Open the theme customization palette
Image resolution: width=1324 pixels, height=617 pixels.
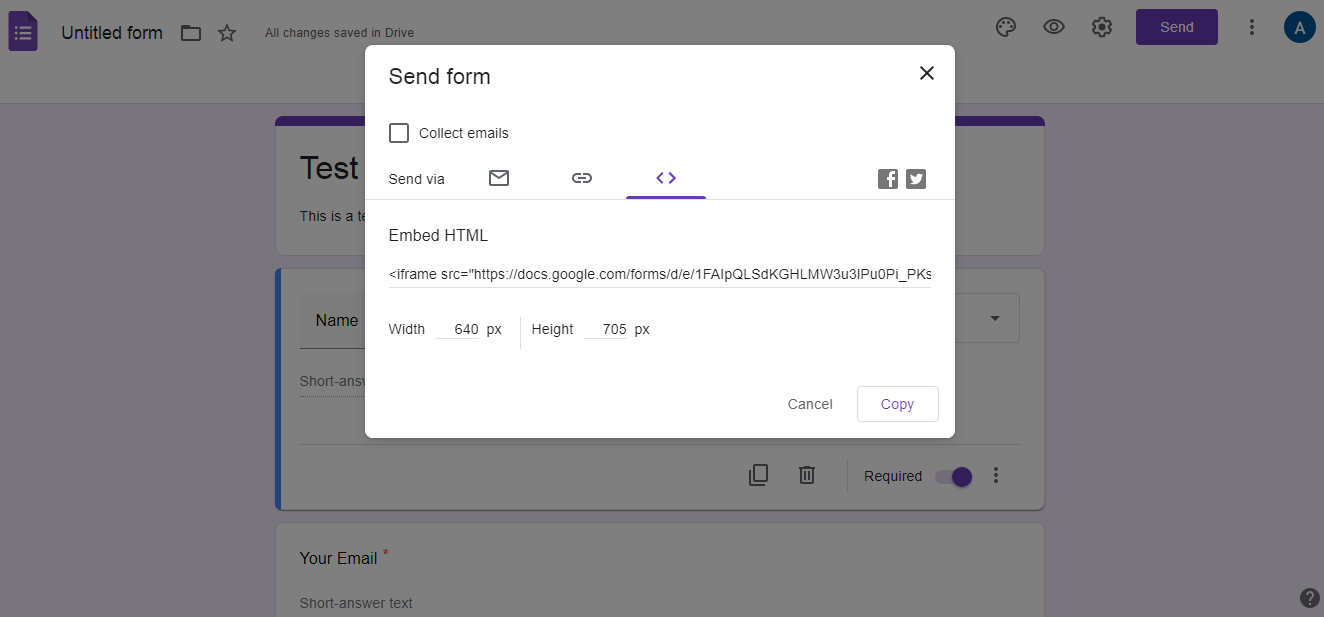[x=1006, y=27]
